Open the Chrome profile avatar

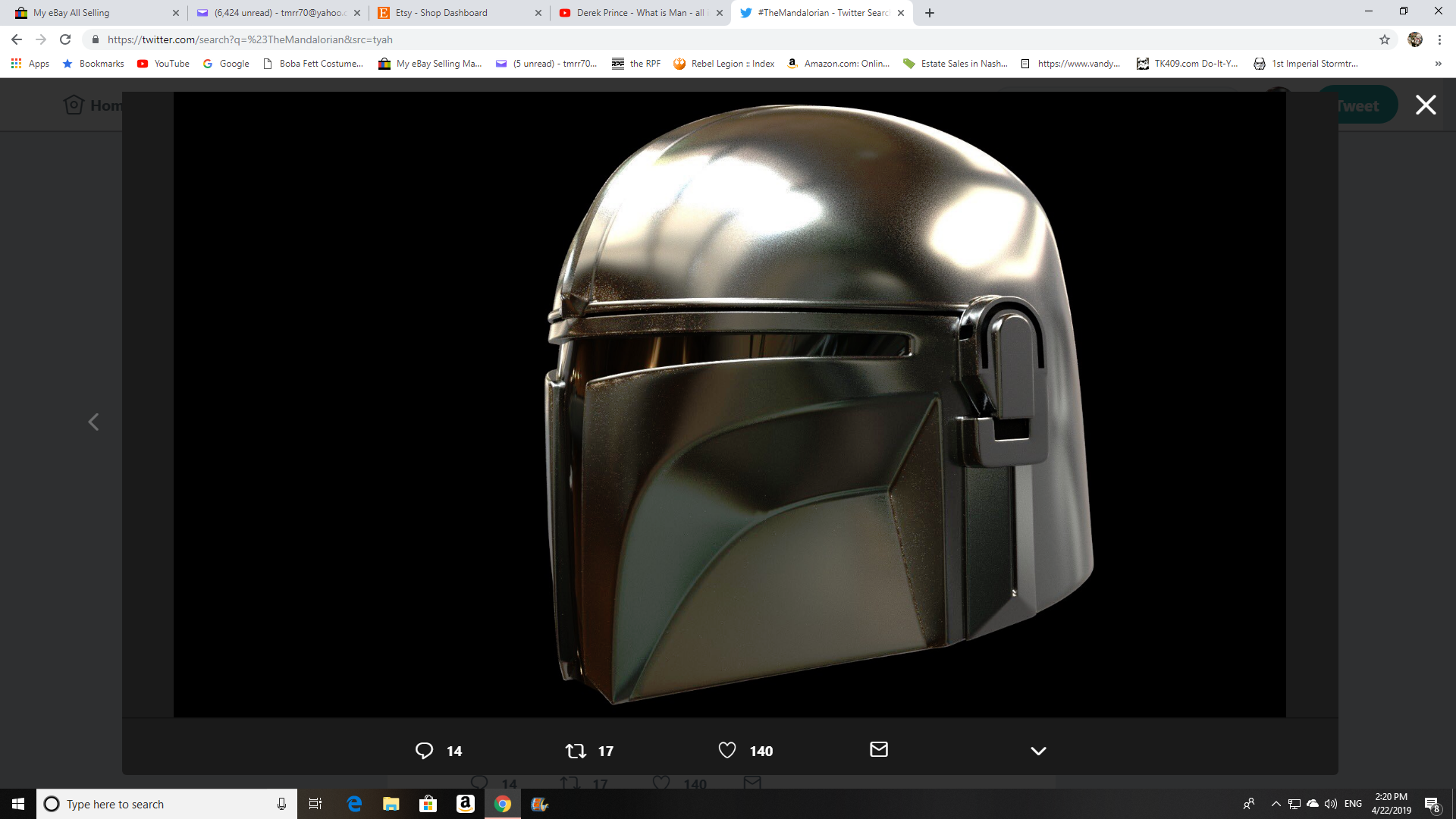pos(1415,39)
